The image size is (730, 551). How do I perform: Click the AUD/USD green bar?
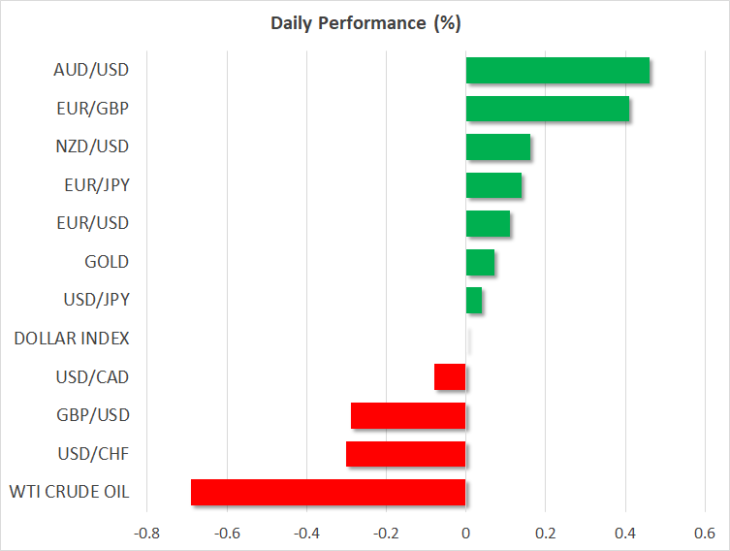(x=558, y=70)
